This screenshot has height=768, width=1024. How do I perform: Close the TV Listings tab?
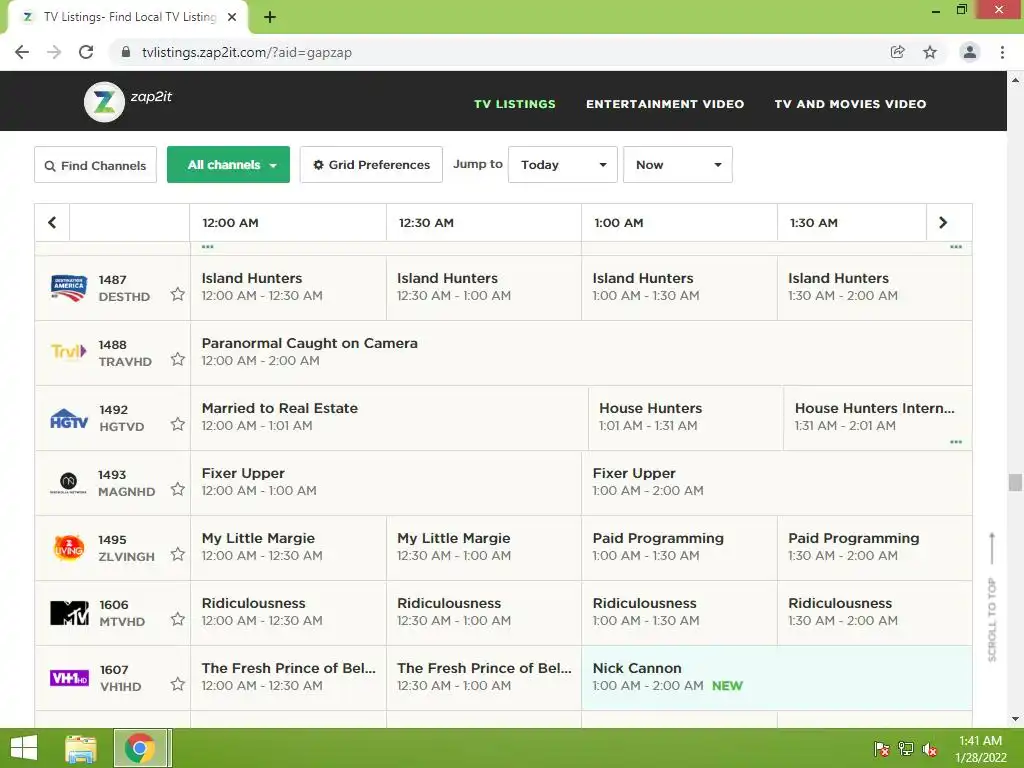tap(232, 17)
